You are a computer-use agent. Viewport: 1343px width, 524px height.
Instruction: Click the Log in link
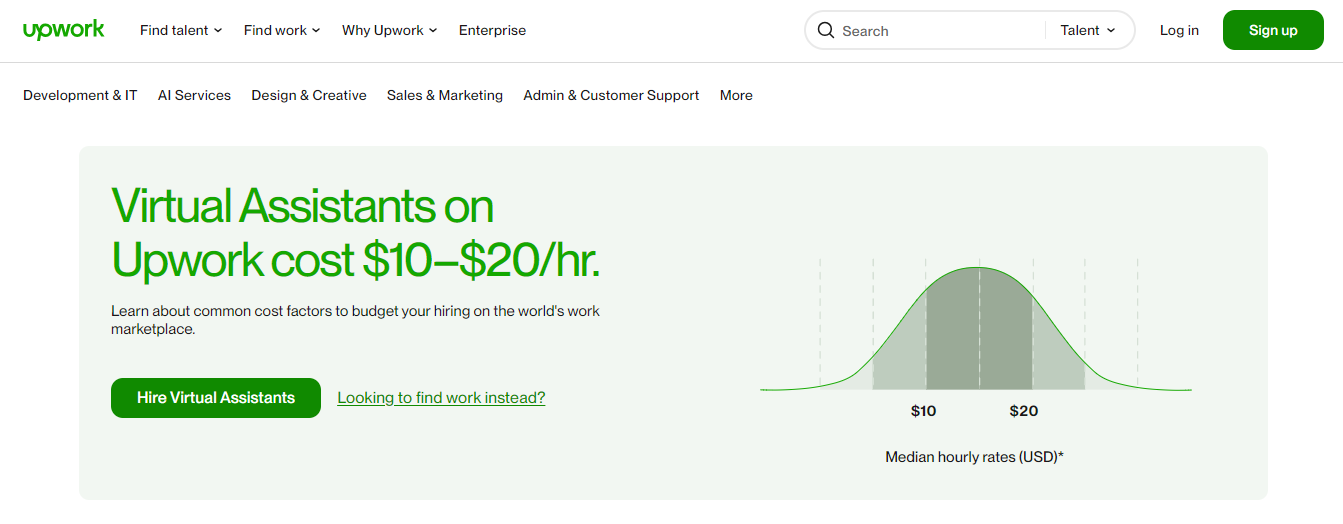(x=1179, y=30)
